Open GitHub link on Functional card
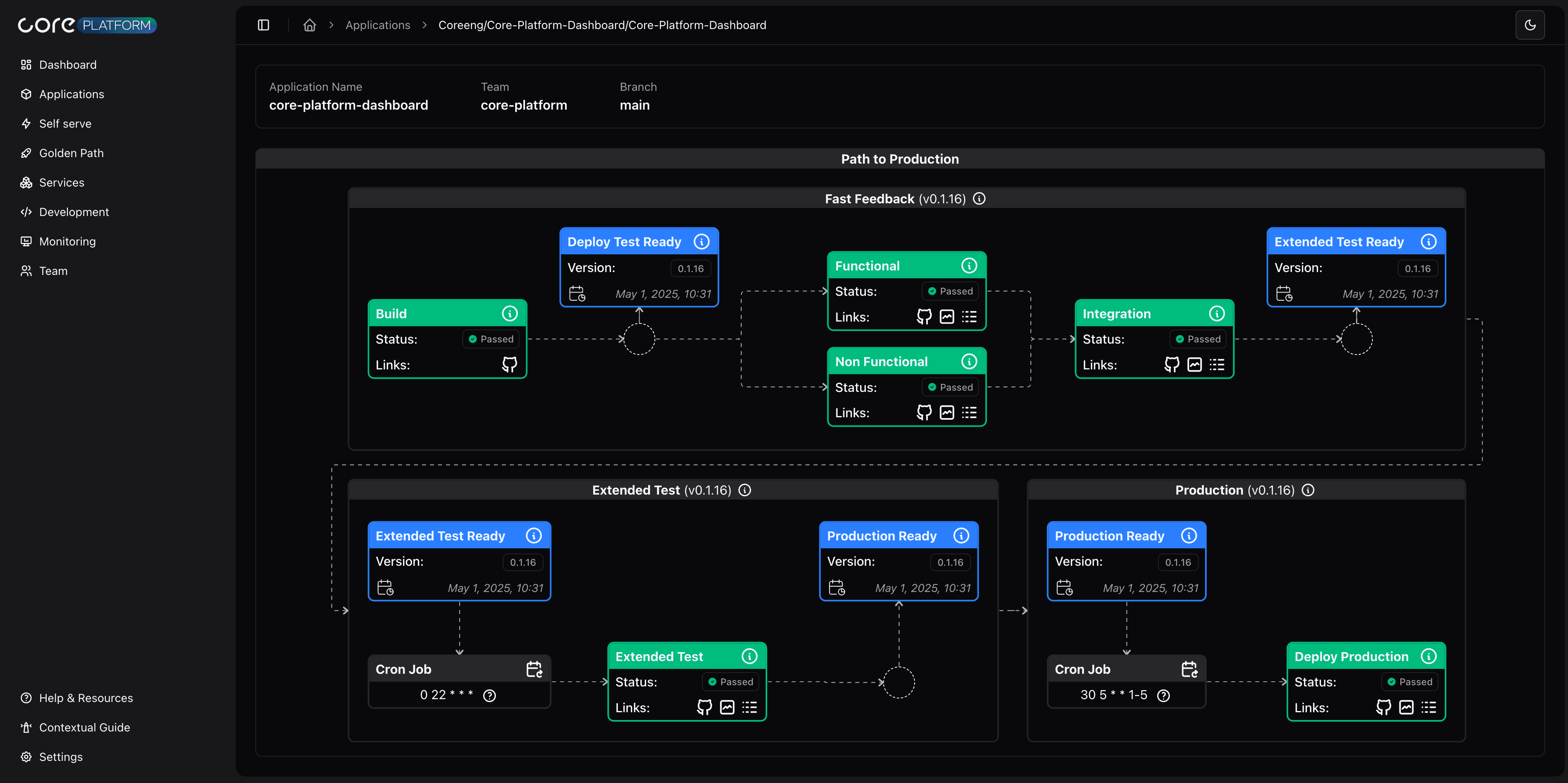Viewport: 1568px width, 783px height. (924, 316)
